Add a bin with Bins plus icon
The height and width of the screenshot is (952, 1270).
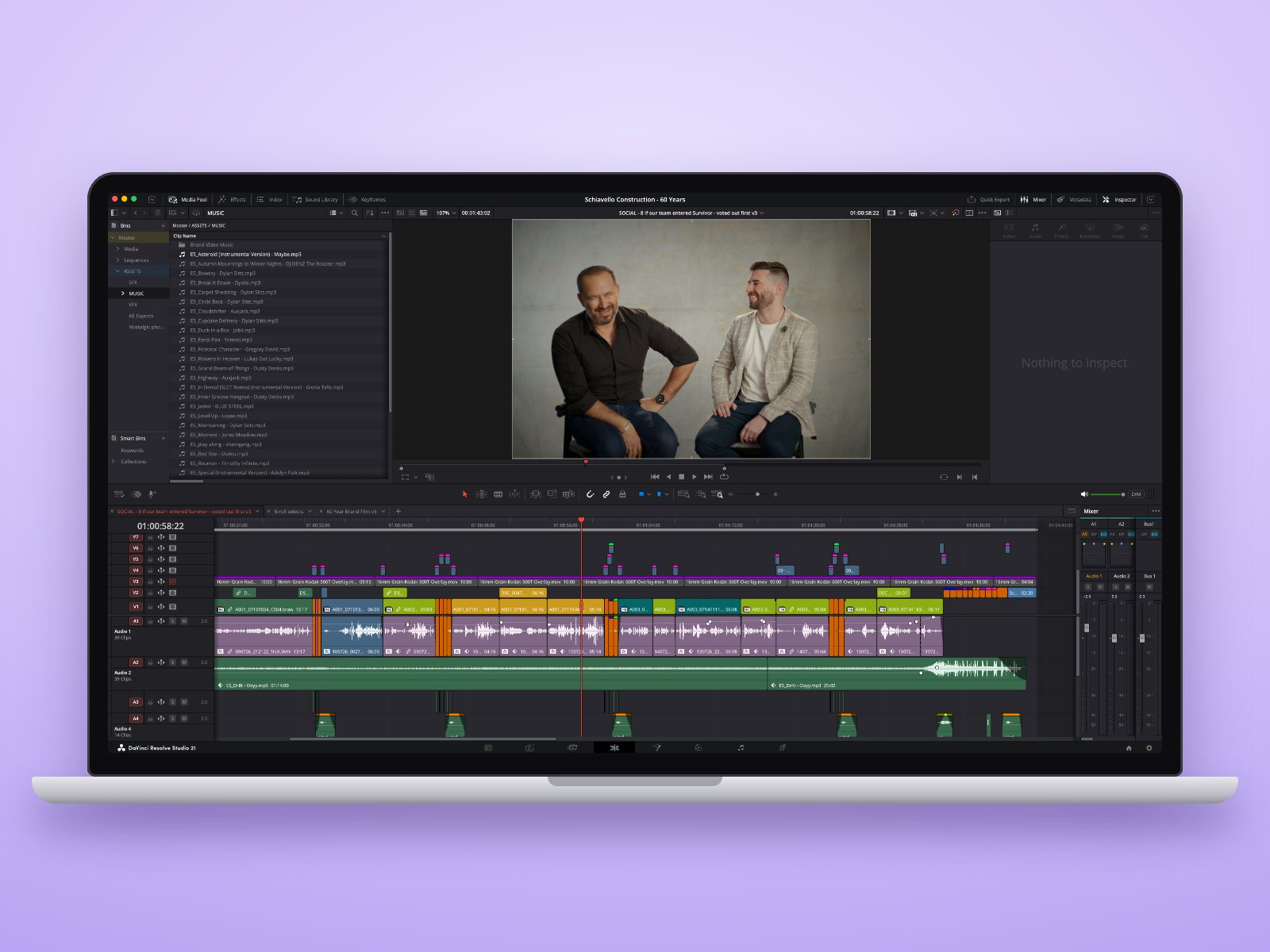(164, 225)
